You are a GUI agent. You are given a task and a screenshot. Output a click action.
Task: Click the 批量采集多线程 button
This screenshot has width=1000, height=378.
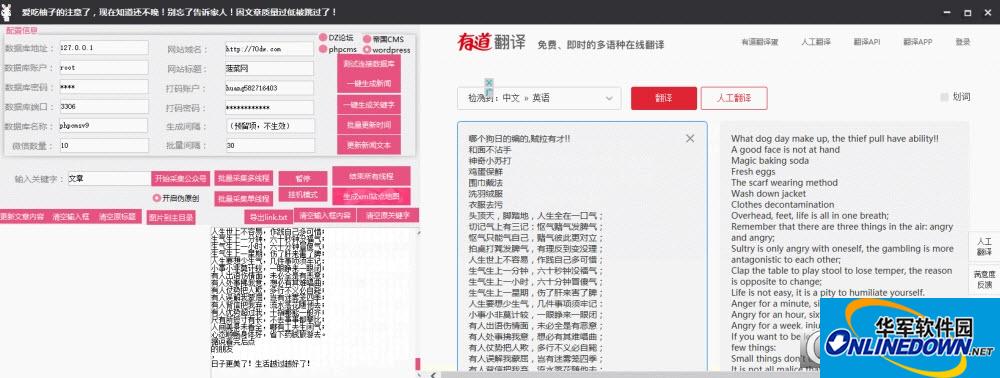pos(243,178)
